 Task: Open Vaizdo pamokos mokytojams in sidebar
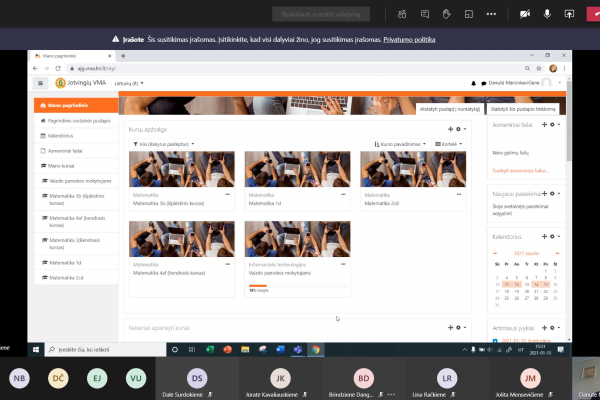click(x=76, y=181)
